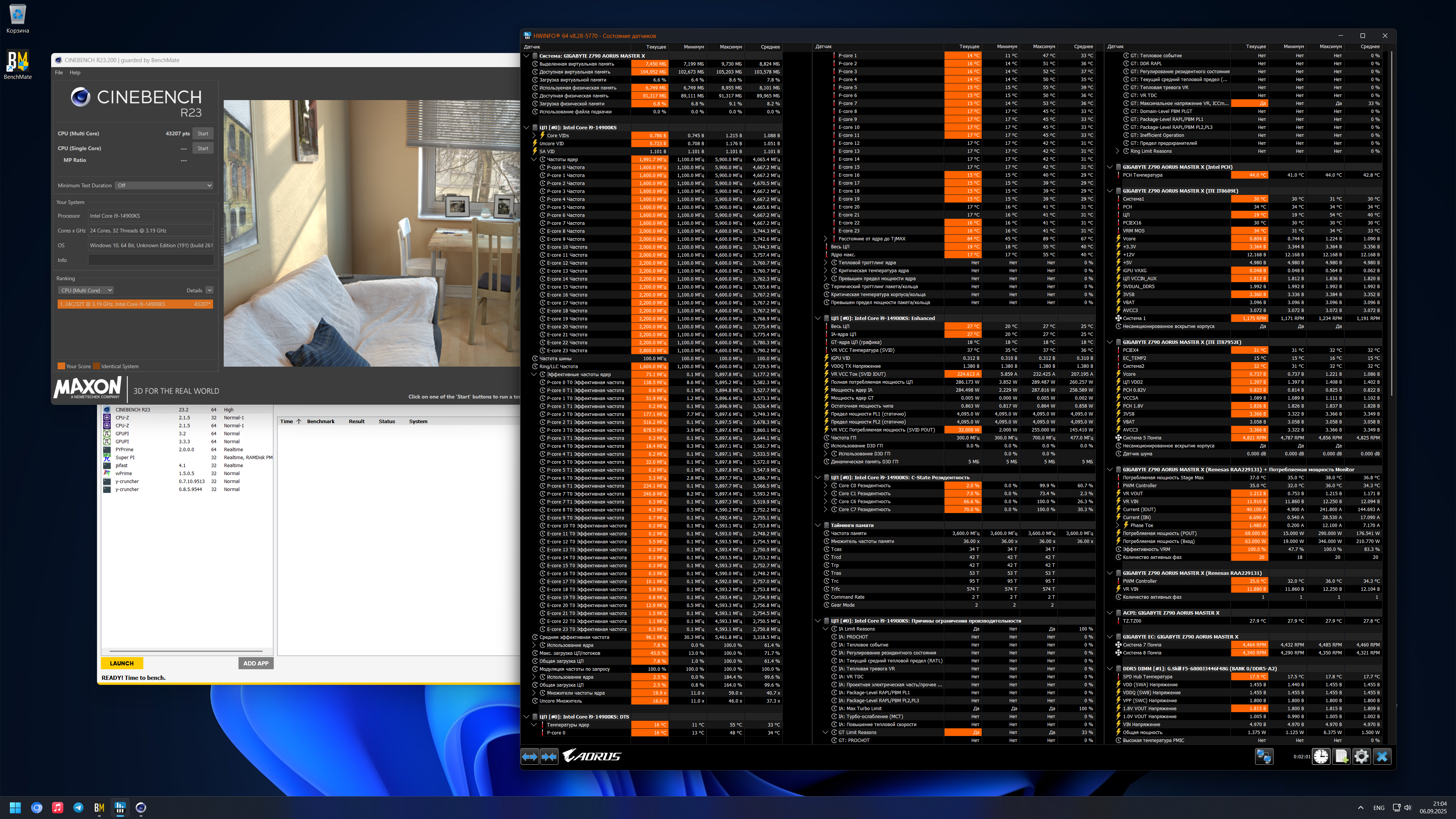This screenshot has width=1456, height=819.
Task: Open HWiNFO network/remote monitors icon
Action: pyautogui.click(x=1264, y=756)
